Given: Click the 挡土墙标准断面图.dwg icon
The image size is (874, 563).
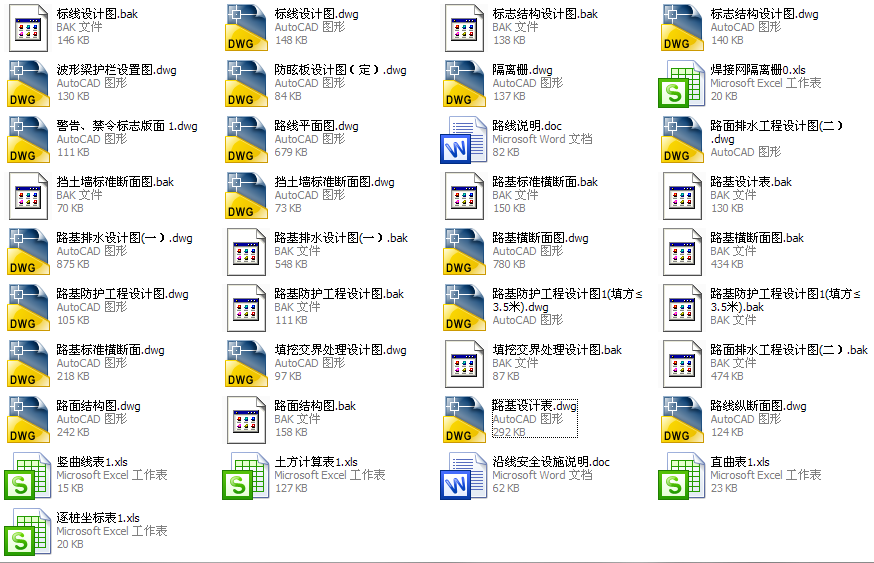Looking at the screenshot, I should [246, 196].
